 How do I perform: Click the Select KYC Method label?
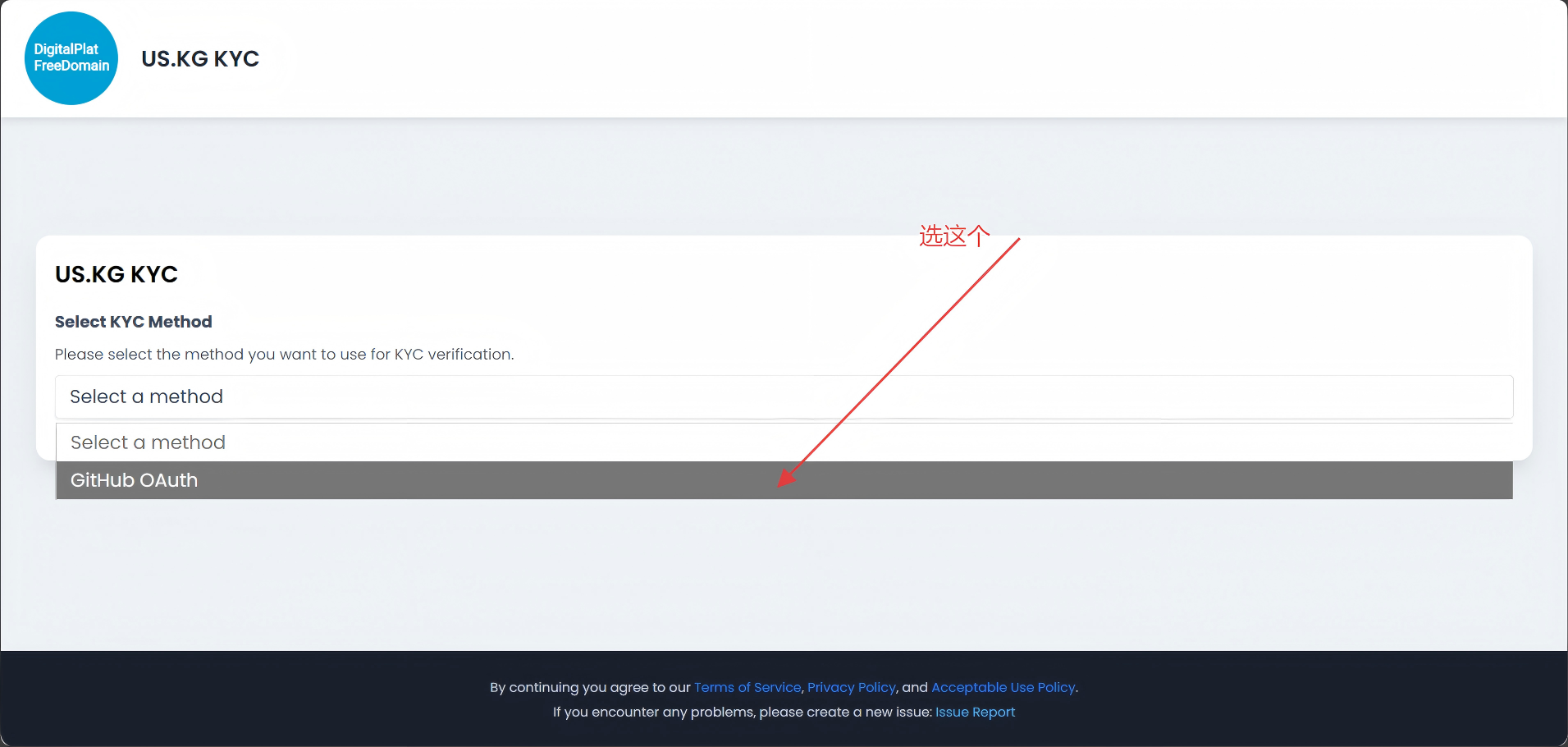coord(133,322)
